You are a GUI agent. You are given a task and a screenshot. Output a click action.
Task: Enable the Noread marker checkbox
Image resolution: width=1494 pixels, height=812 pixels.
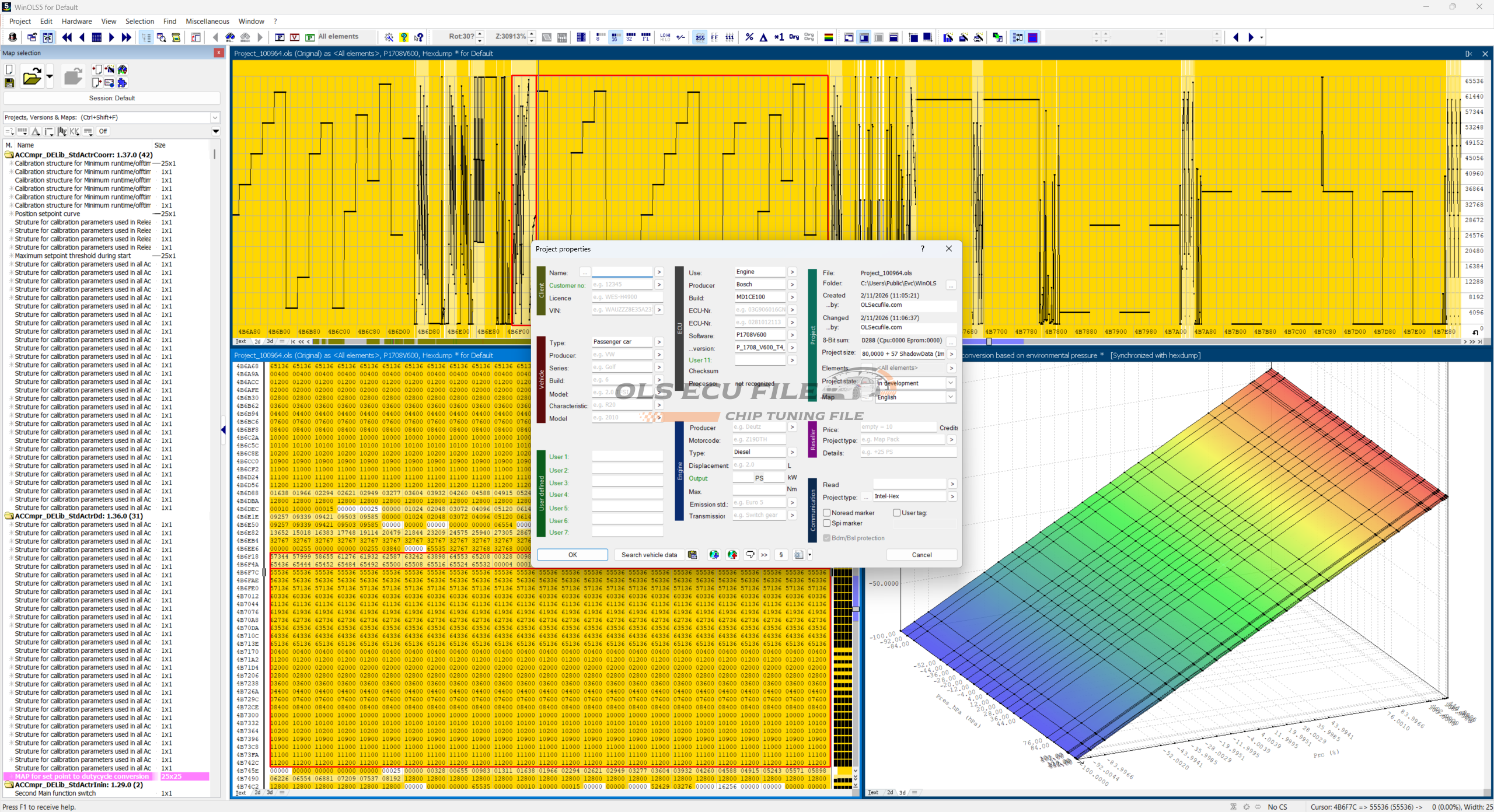click(x=827, y=513)
